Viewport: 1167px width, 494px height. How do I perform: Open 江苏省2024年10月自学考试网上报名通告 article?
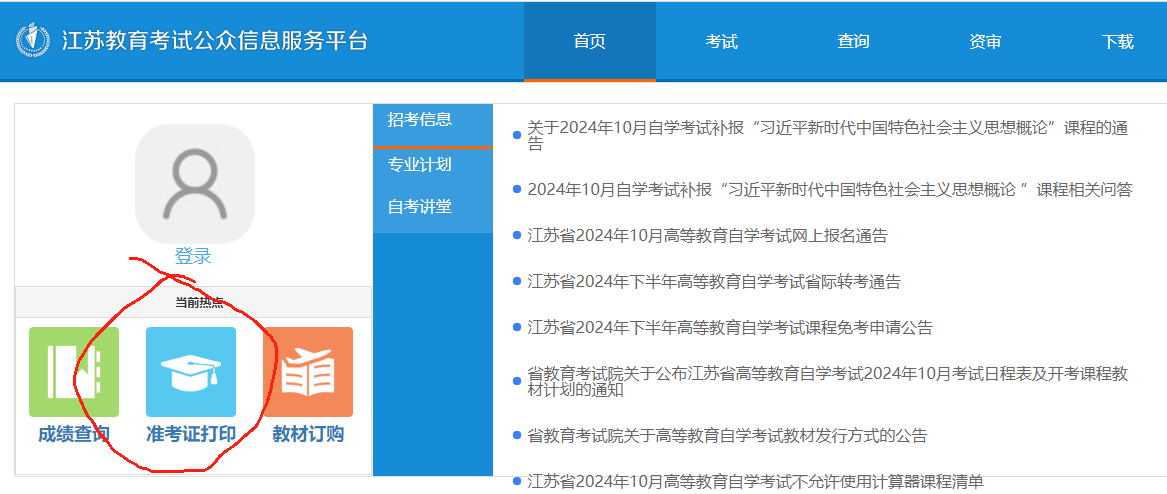707,236
